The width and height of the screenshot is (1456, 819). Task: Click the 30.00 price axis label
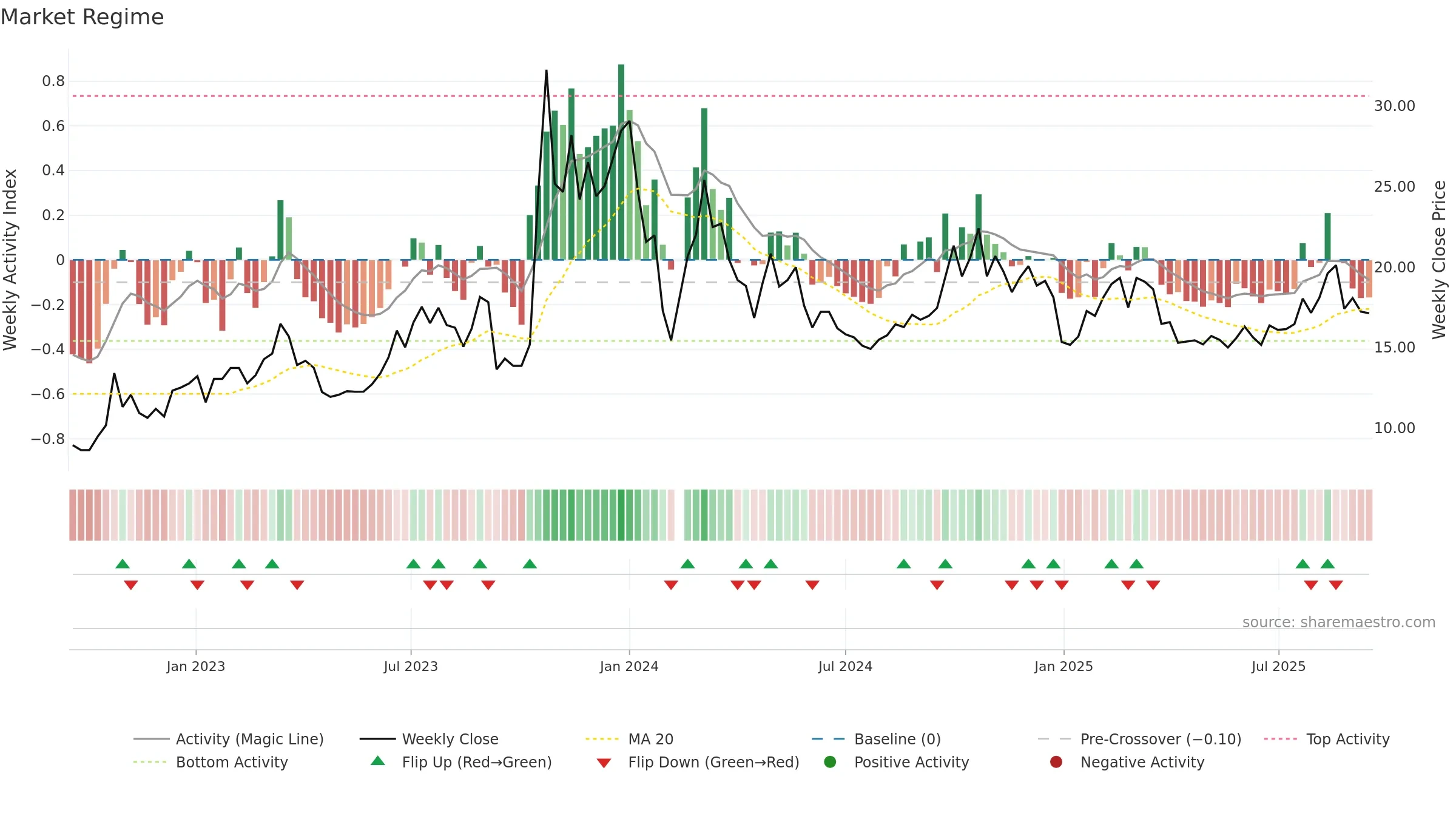point(1394,106)
